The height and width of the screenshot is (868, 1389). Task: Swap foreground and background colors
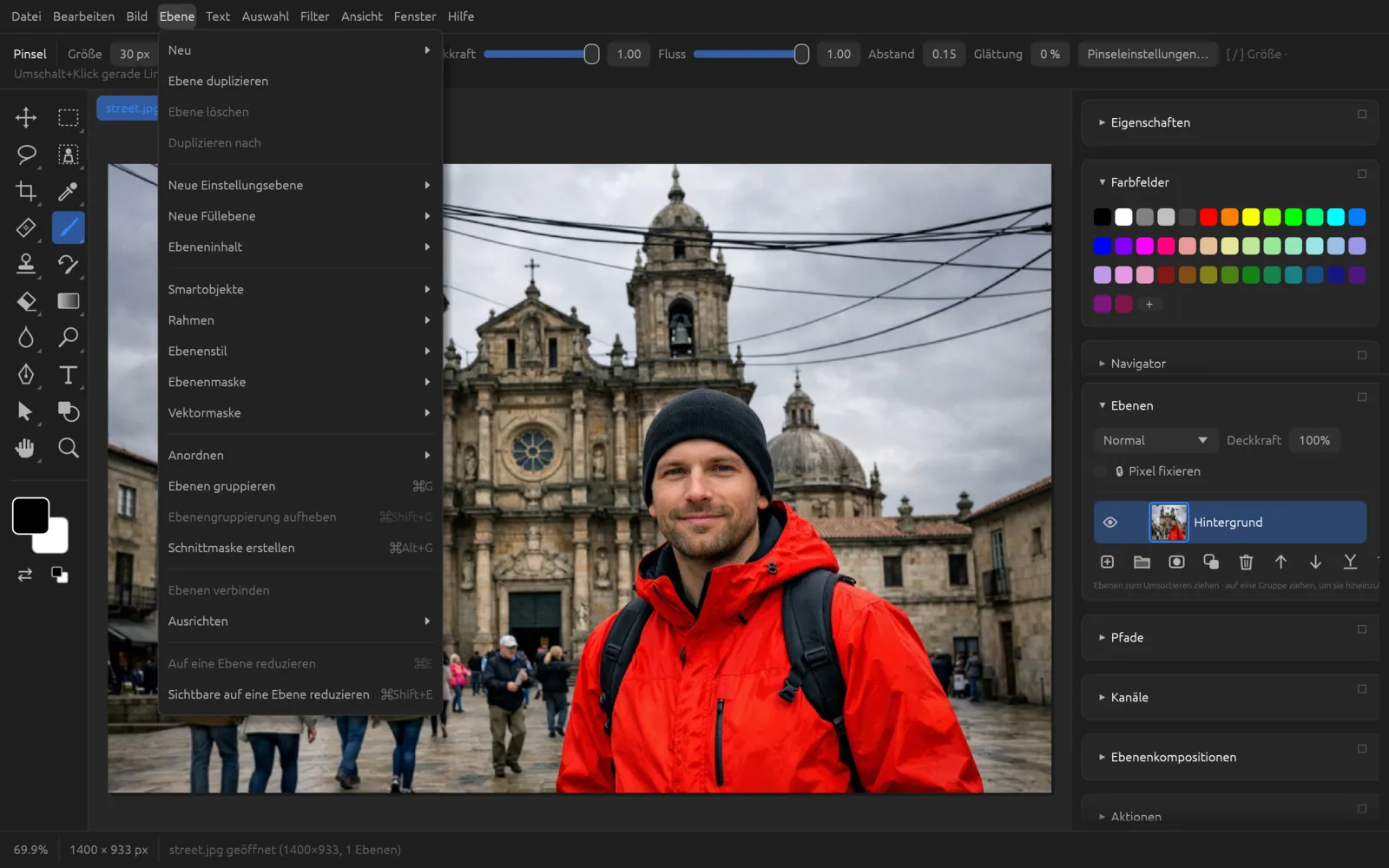[25, 575]
